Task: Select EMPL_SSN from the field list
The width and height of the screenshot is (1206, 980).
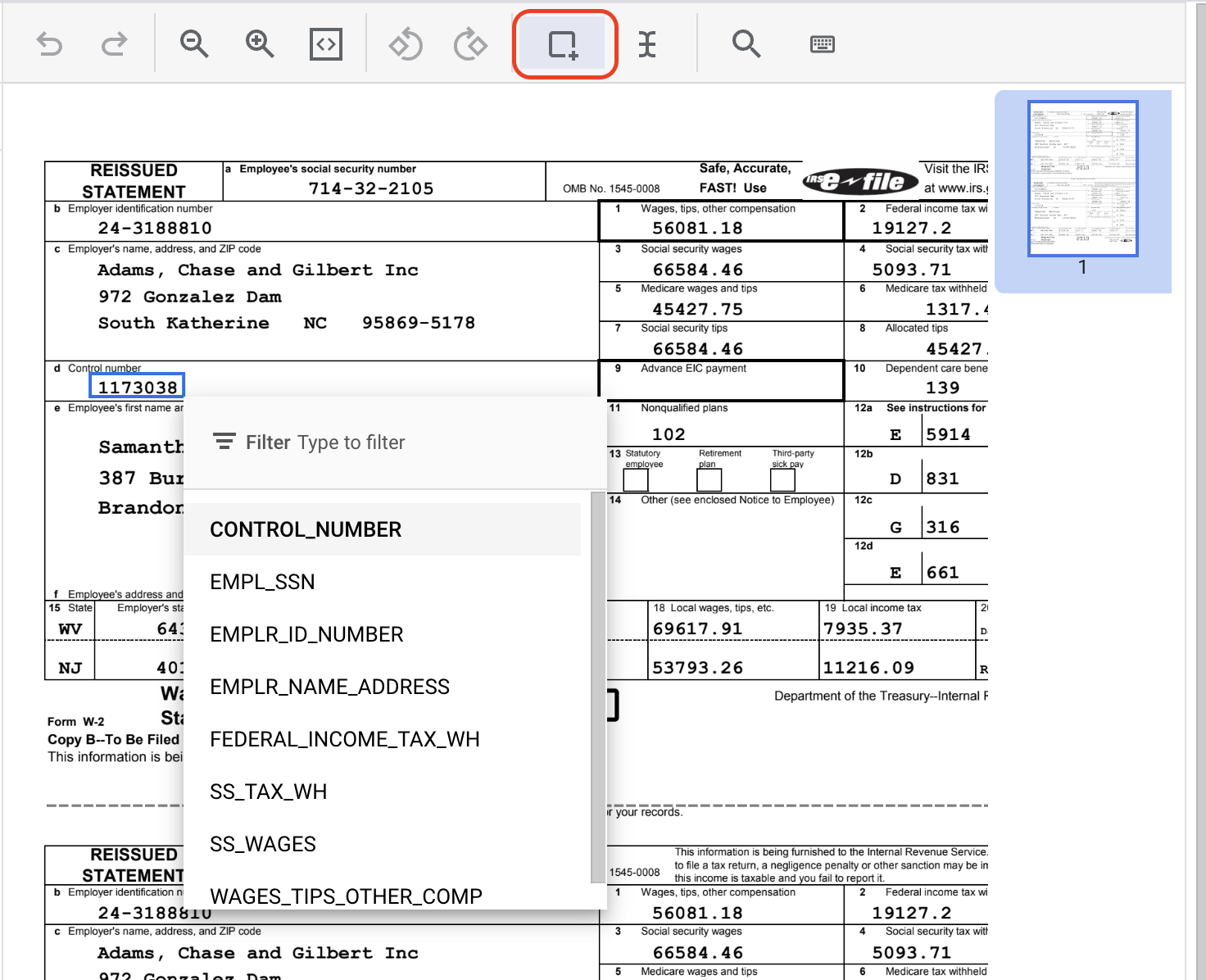Action: (262, 582)
